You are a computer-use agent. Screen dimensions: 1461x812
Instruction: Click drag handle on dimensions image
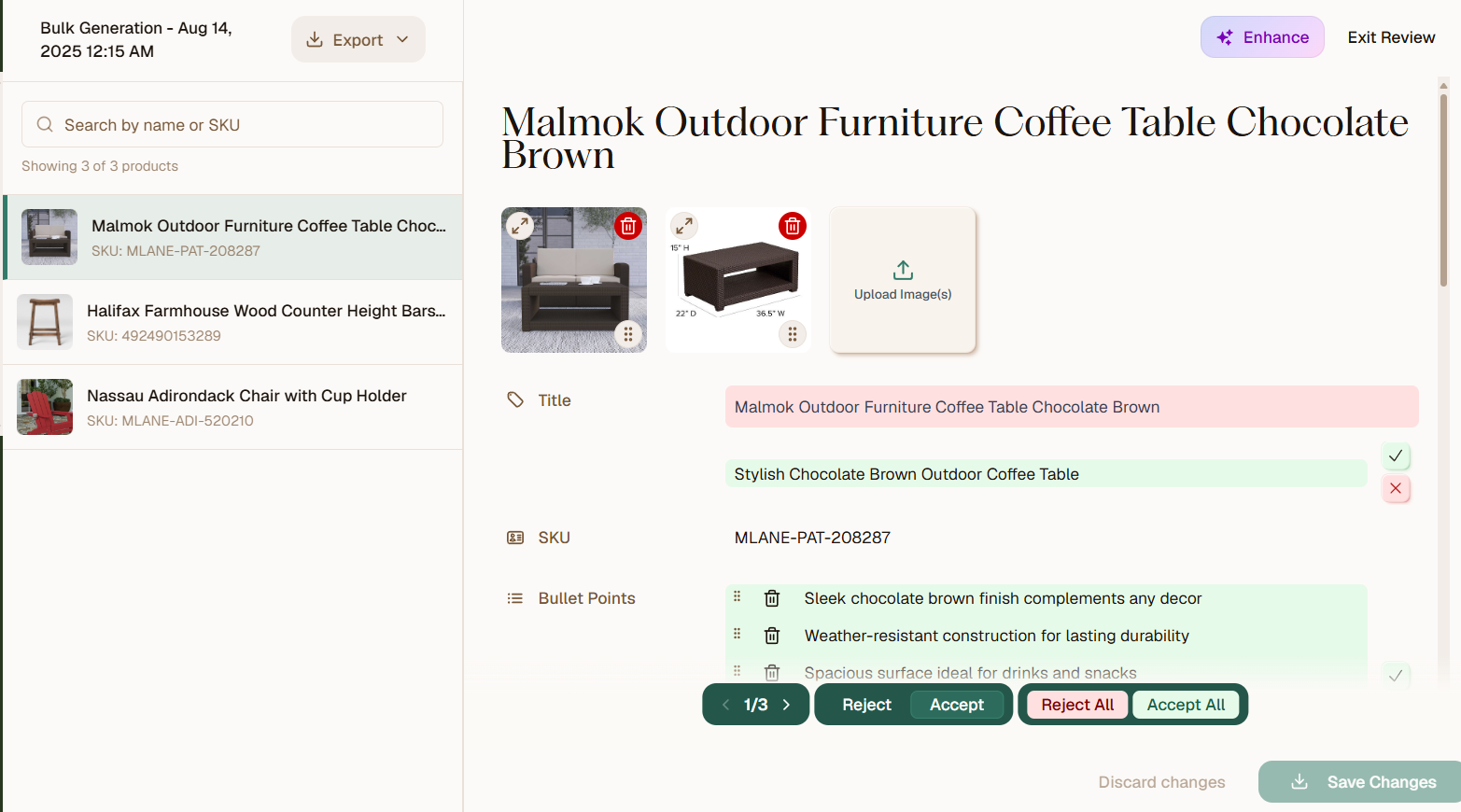click(x=793, y=334)
